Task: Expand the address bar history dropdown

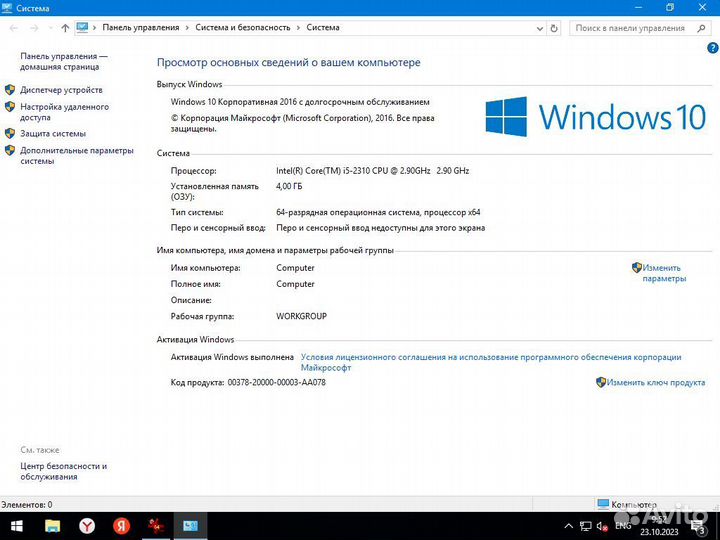Action: (x=540, y=28)
